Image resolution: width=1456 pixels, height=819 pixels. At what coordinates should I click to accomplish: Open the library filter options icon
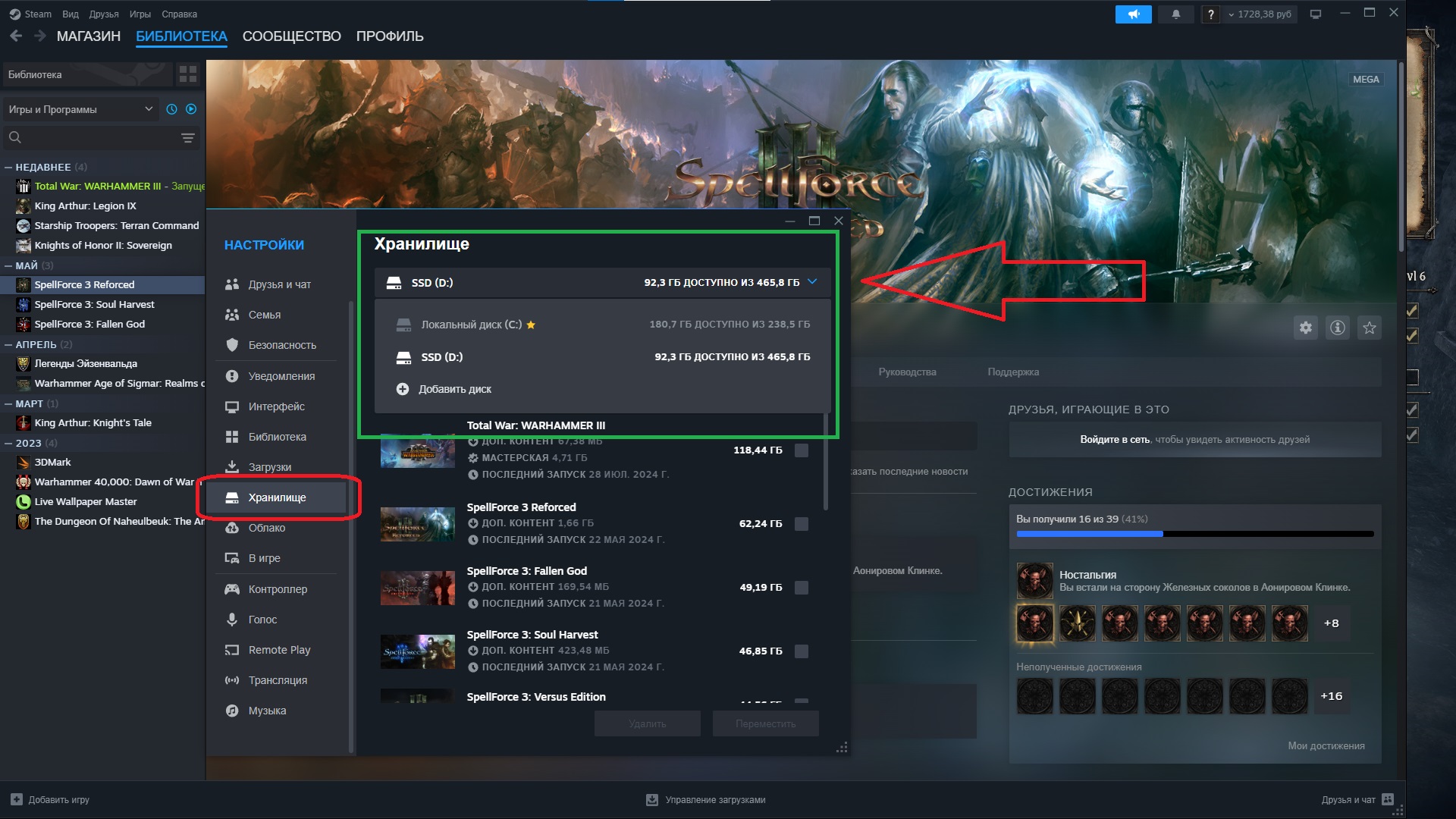188,138
